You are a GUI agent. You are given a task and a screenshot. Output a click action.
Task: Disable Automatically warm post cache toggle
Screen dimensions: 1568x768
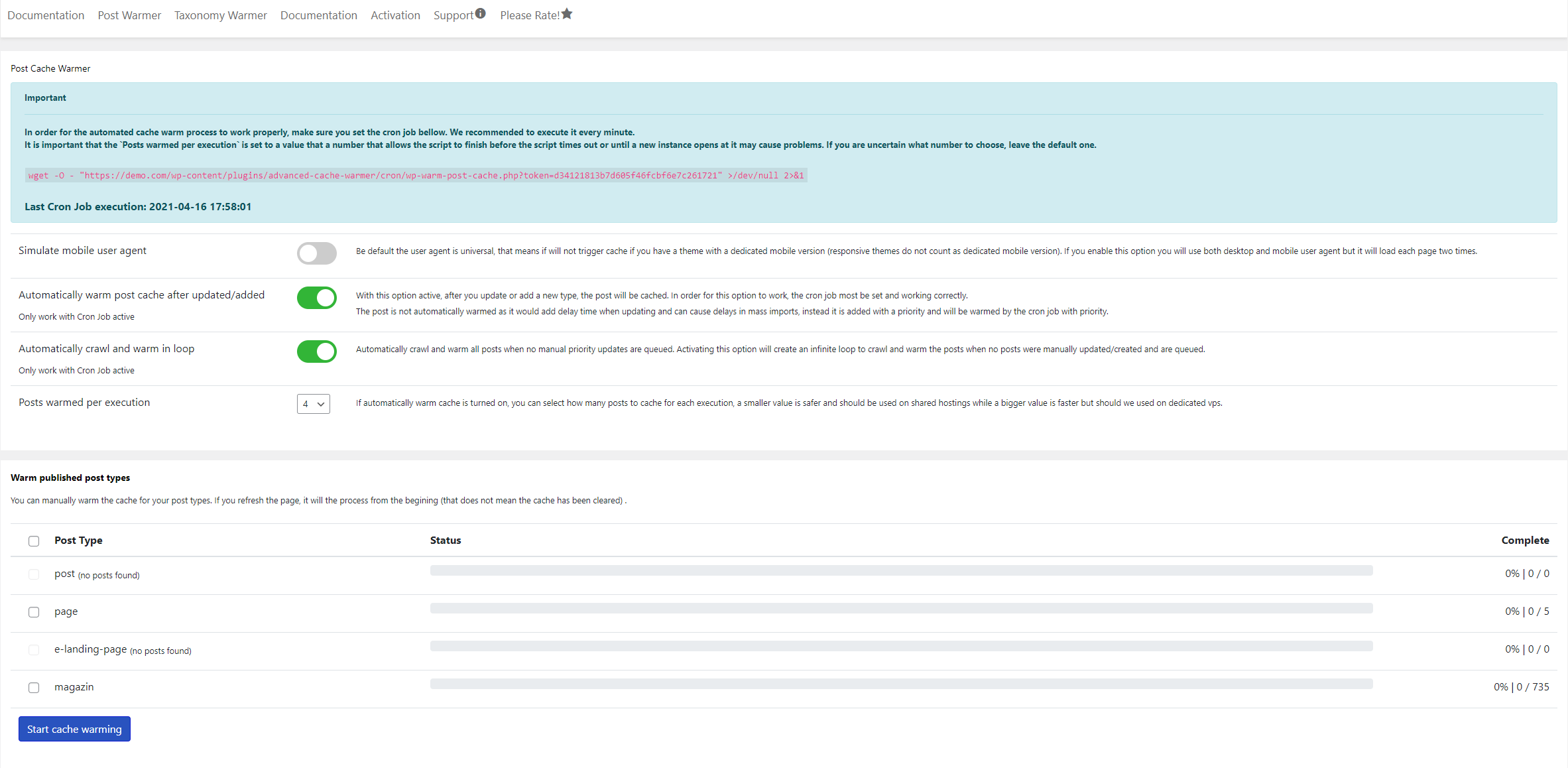[x=317, y=298]
